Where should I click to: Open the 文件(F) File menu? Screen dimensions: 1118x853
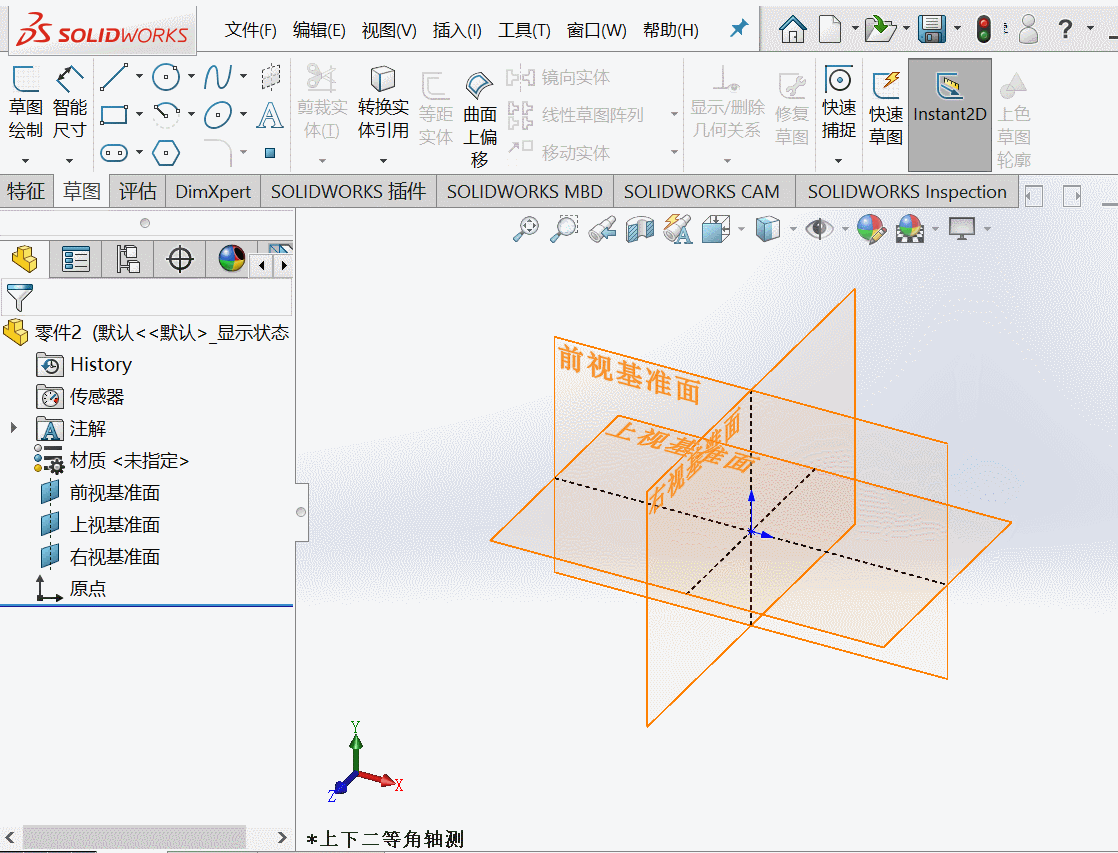250,30
